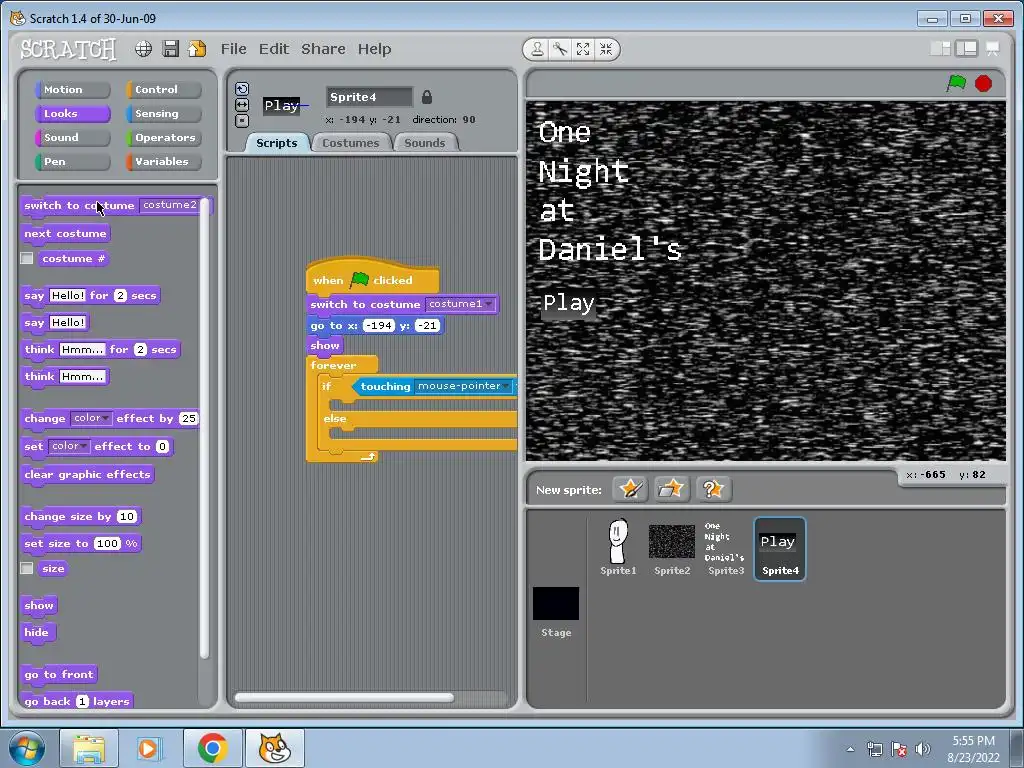
Task: Open costume2 dropdown in palette block
Action: click(170, 205)
